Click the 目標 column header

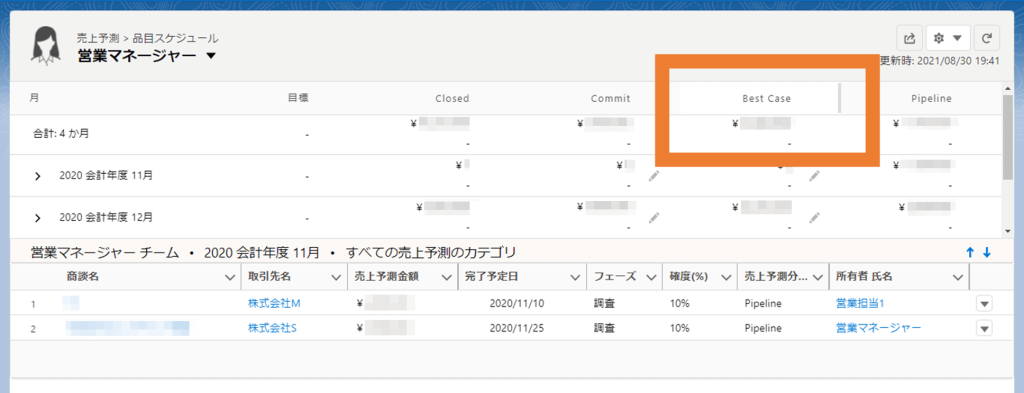point(298,98)
